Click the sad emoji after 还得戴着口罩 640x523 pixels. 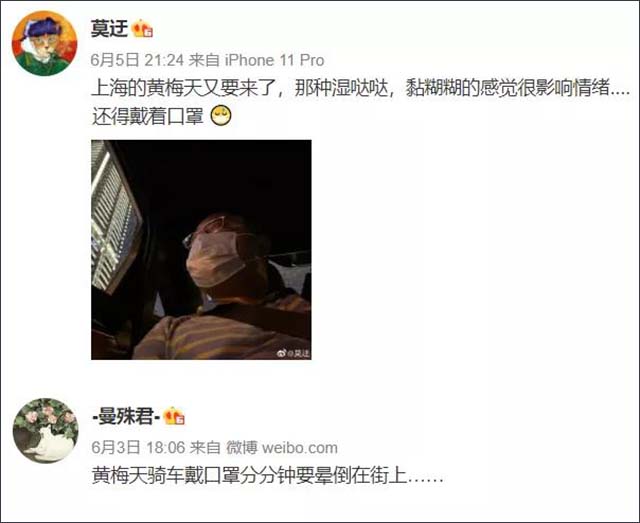click(221, 116)
